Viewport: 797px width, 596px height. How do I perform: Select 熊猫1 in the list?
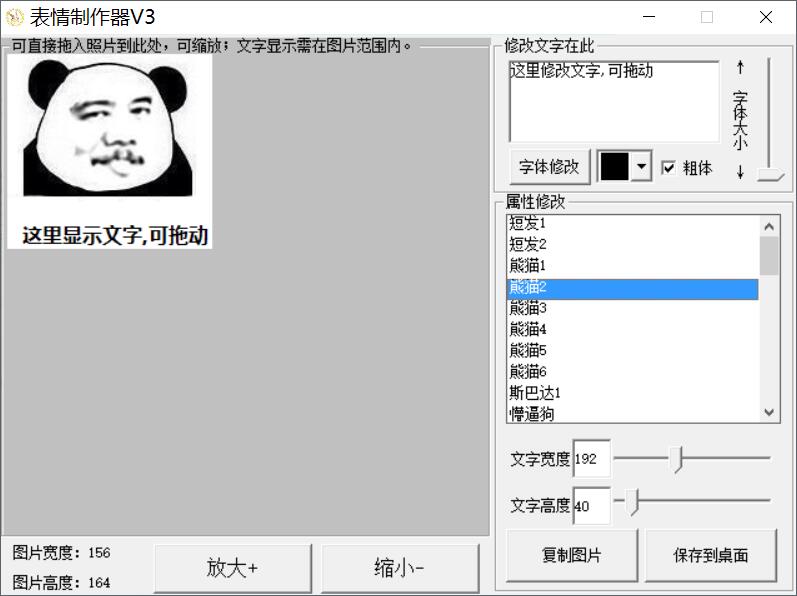pos(632,266)
